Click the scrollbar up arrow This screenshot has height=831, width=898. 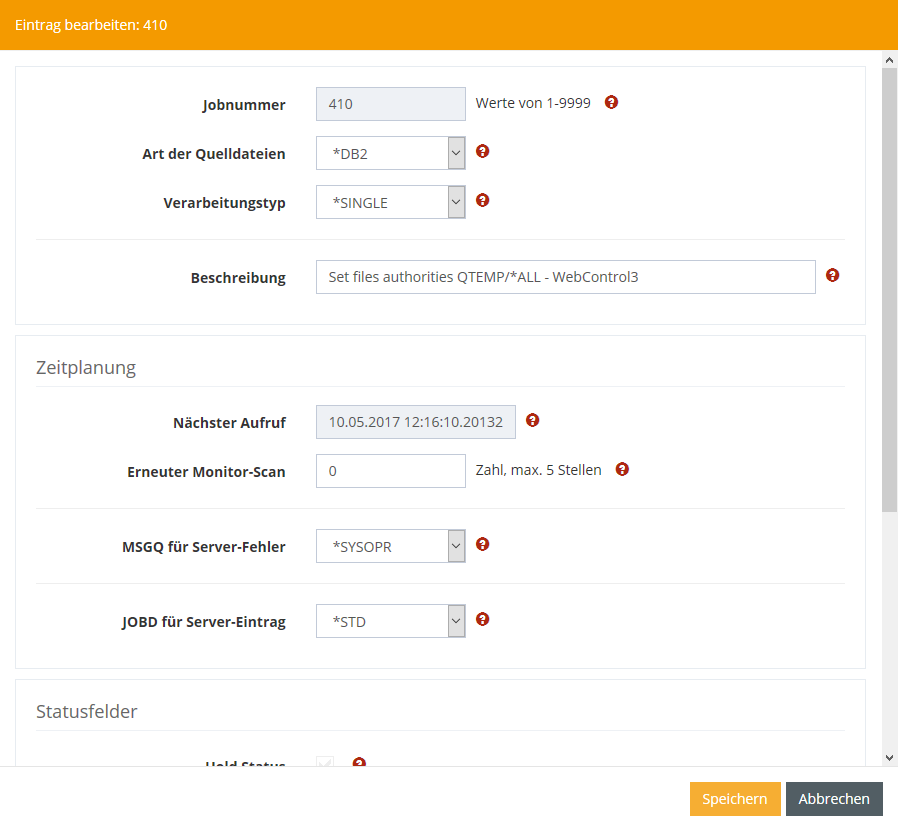click(889, 61)
